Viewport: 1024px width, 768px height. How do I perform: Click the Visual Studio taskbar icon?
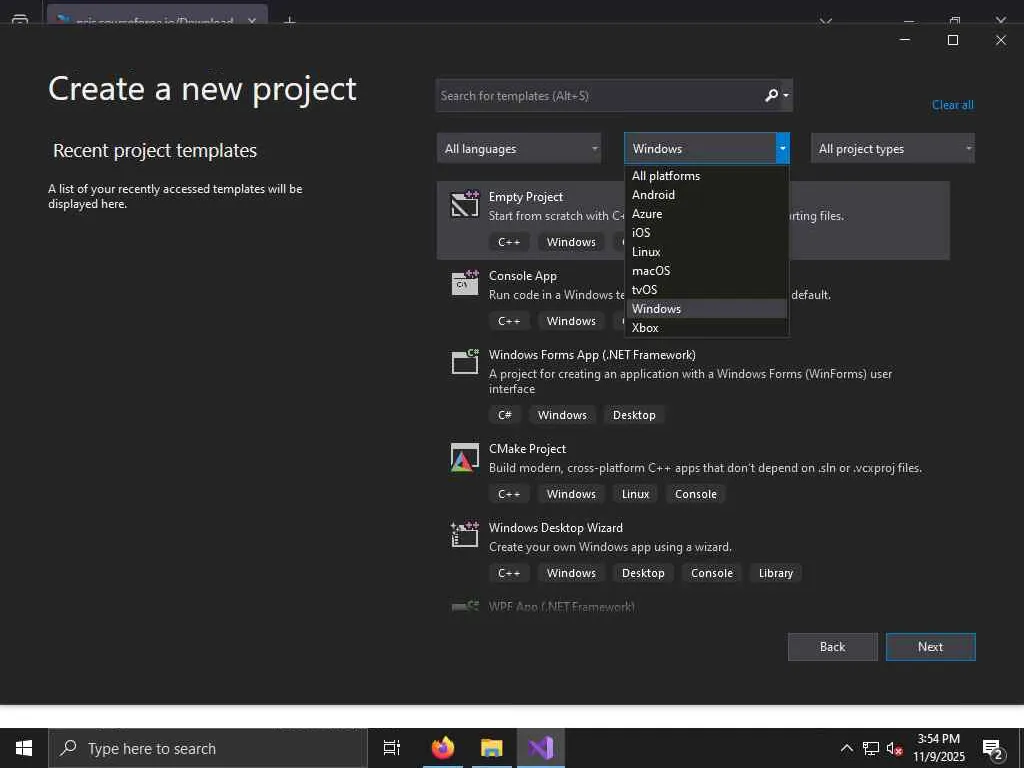[541, 748]
